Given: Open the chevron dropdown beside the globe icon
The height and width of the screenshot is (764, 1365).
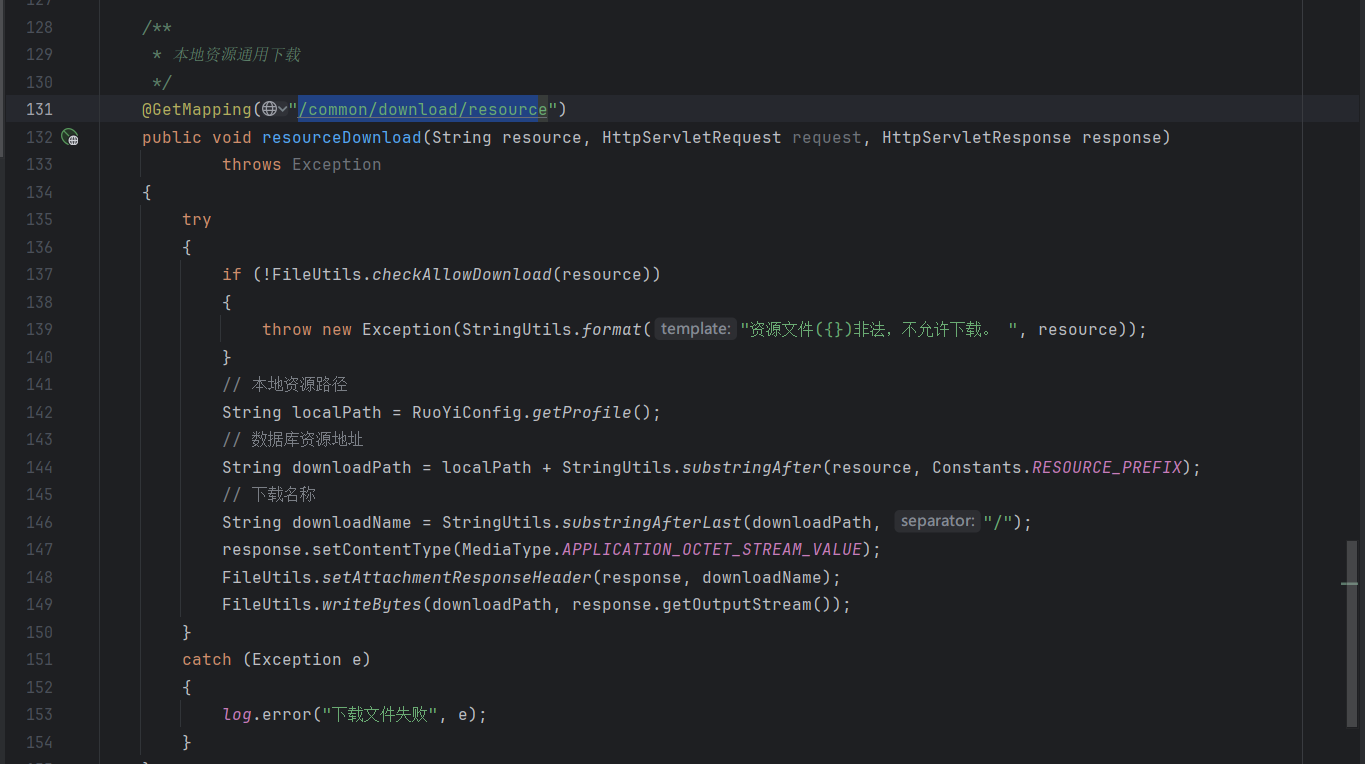Looking at the screenshot, I should (x=283, y=109).
